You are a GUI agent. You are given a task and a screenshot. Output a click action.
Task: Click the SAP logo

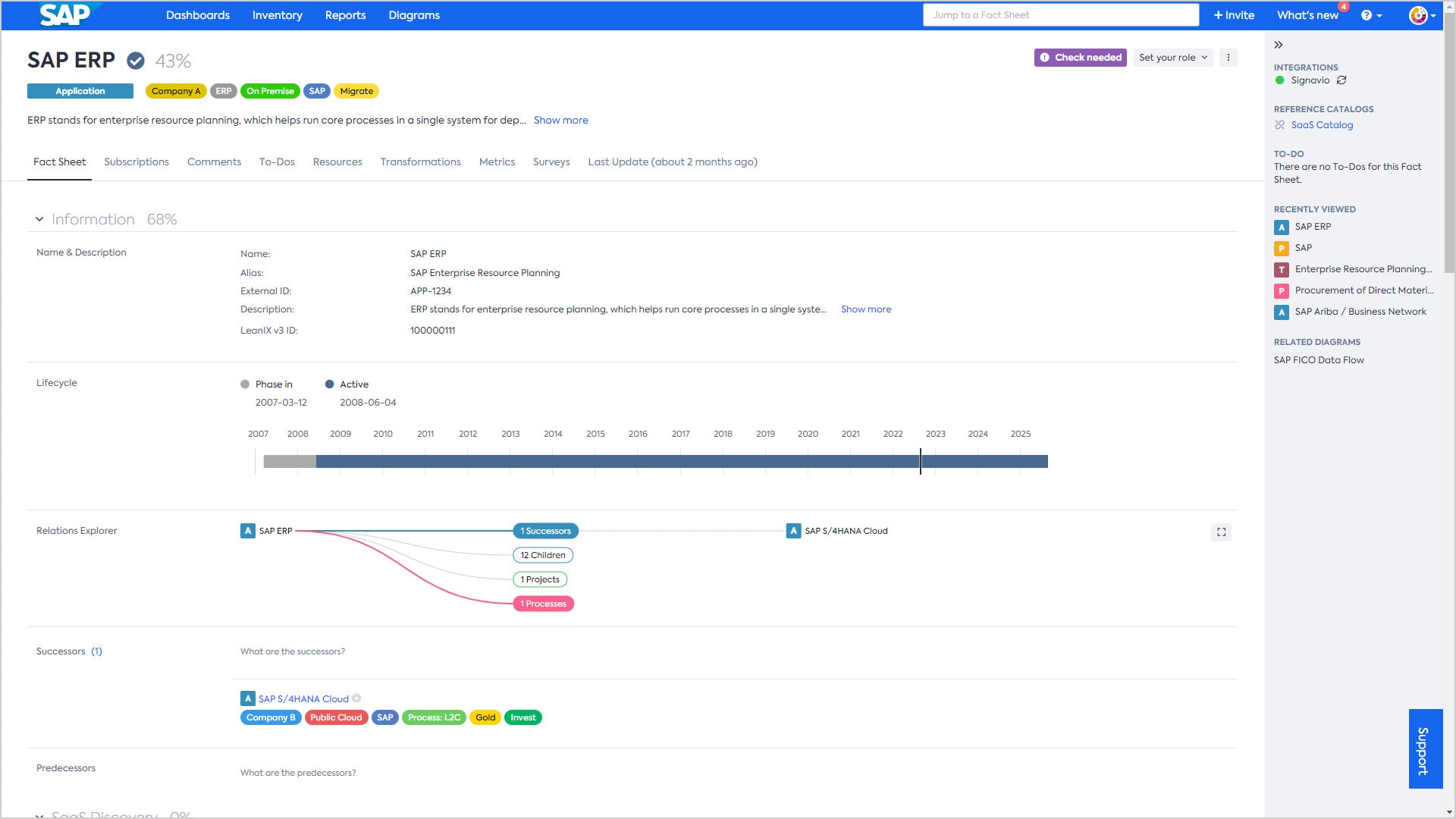coord(65,15)
